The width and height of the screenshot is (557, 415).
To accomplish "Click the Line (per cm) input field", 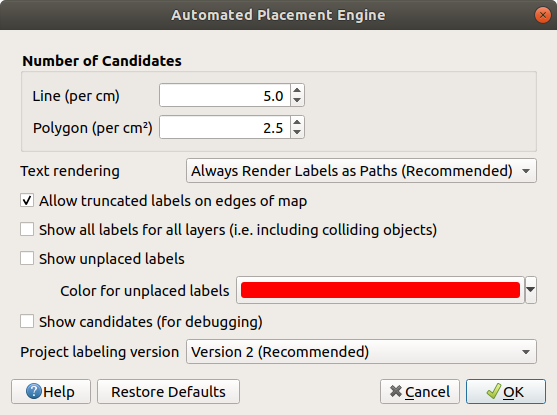I will pos(225,95).
